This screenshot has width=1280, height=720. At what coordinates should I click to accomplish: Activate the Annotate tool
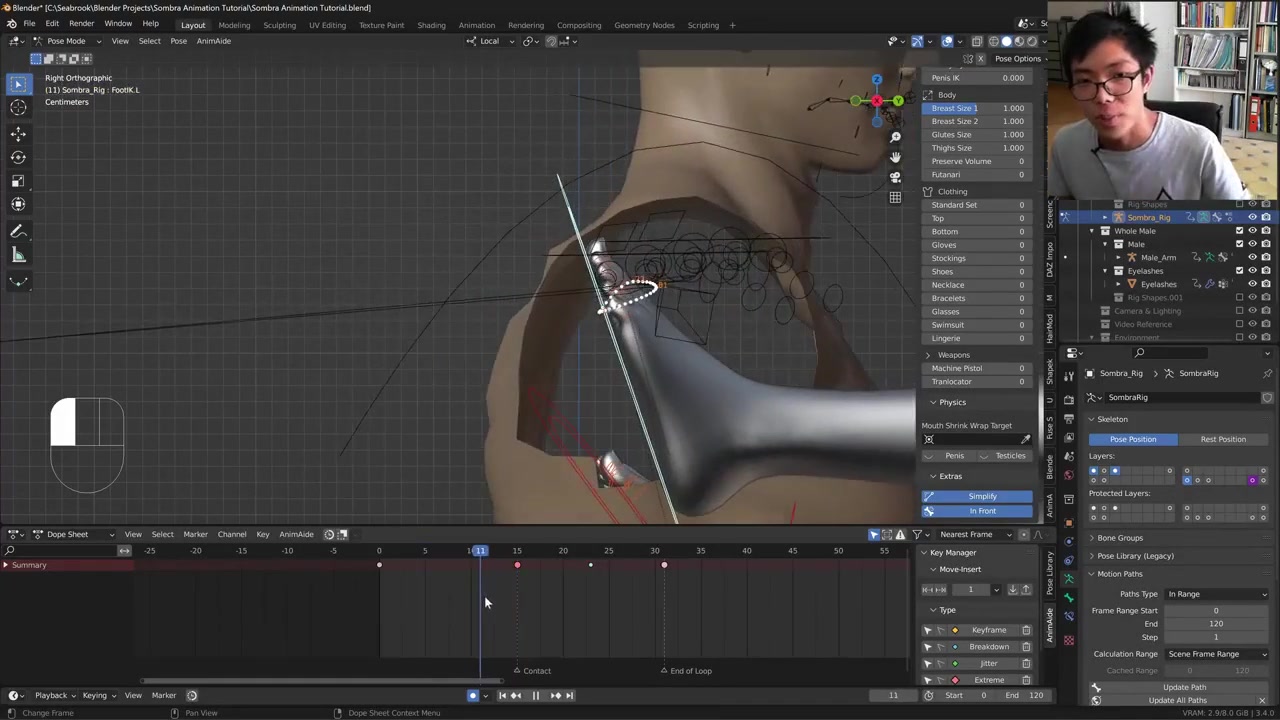click(x=18, y=232)
